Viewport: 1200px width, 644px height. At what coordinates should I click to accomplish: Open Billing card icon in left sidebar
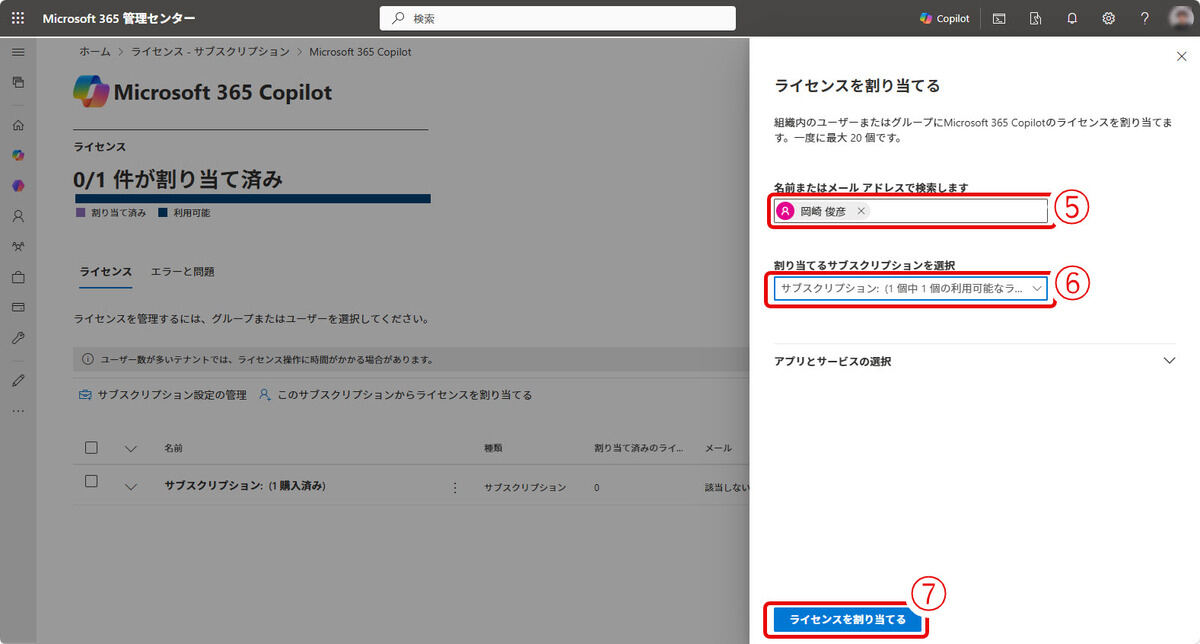[18, 307]
